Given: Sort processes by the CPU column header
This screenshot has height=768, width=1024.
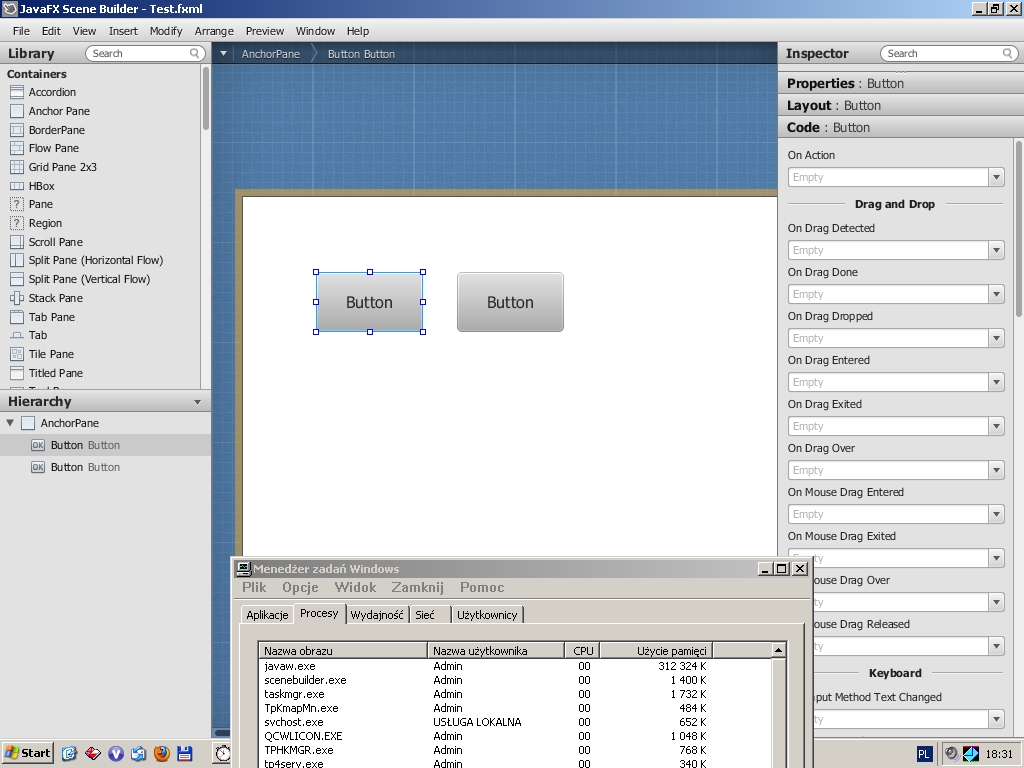Looking at the screenshot, I should coord(583,651).
